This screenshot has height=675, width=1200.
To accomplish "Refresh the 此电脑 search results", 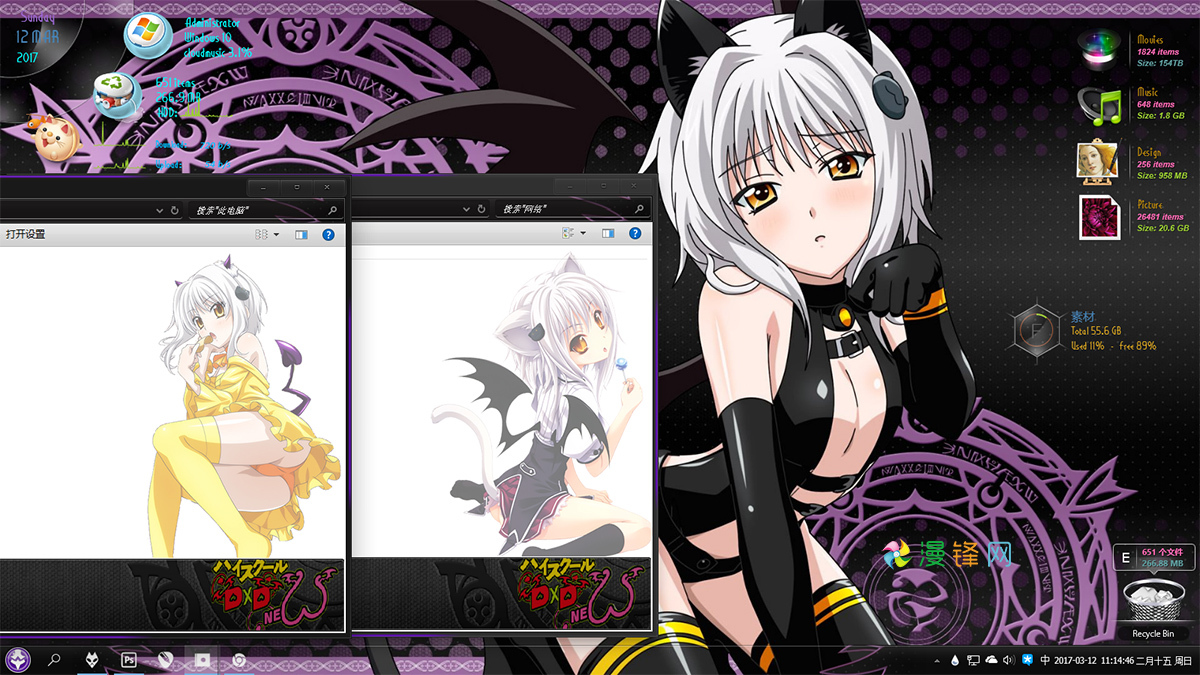I will [x=175, y=208].
